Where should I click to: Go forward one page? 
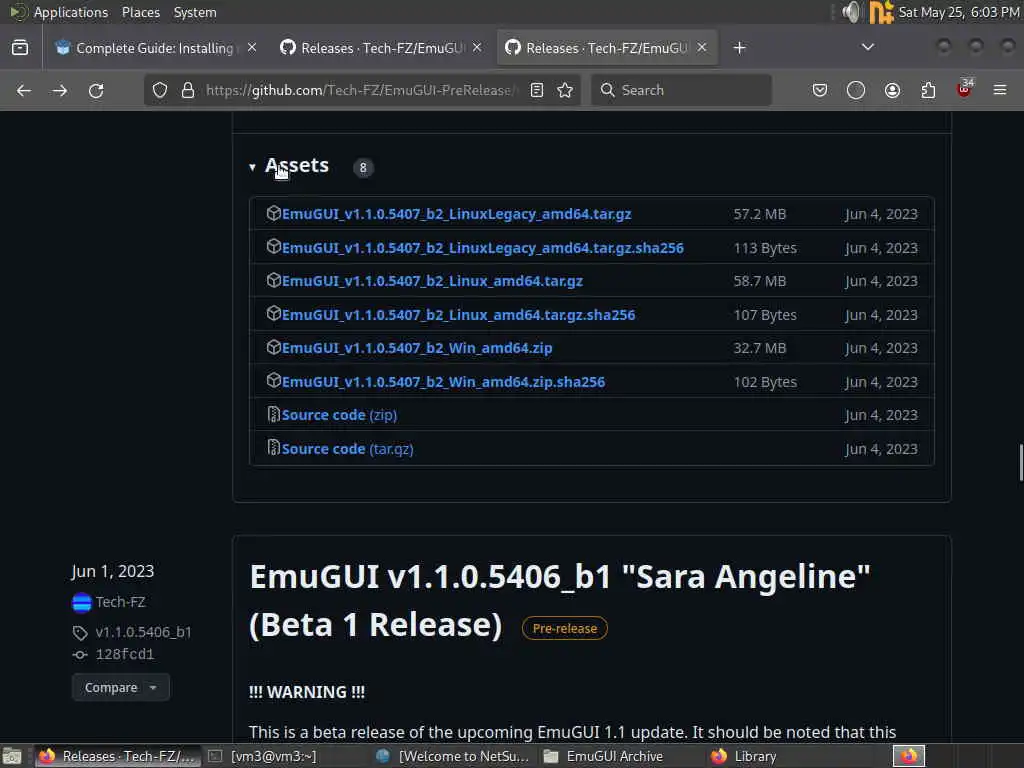click(x=60, y=90)
